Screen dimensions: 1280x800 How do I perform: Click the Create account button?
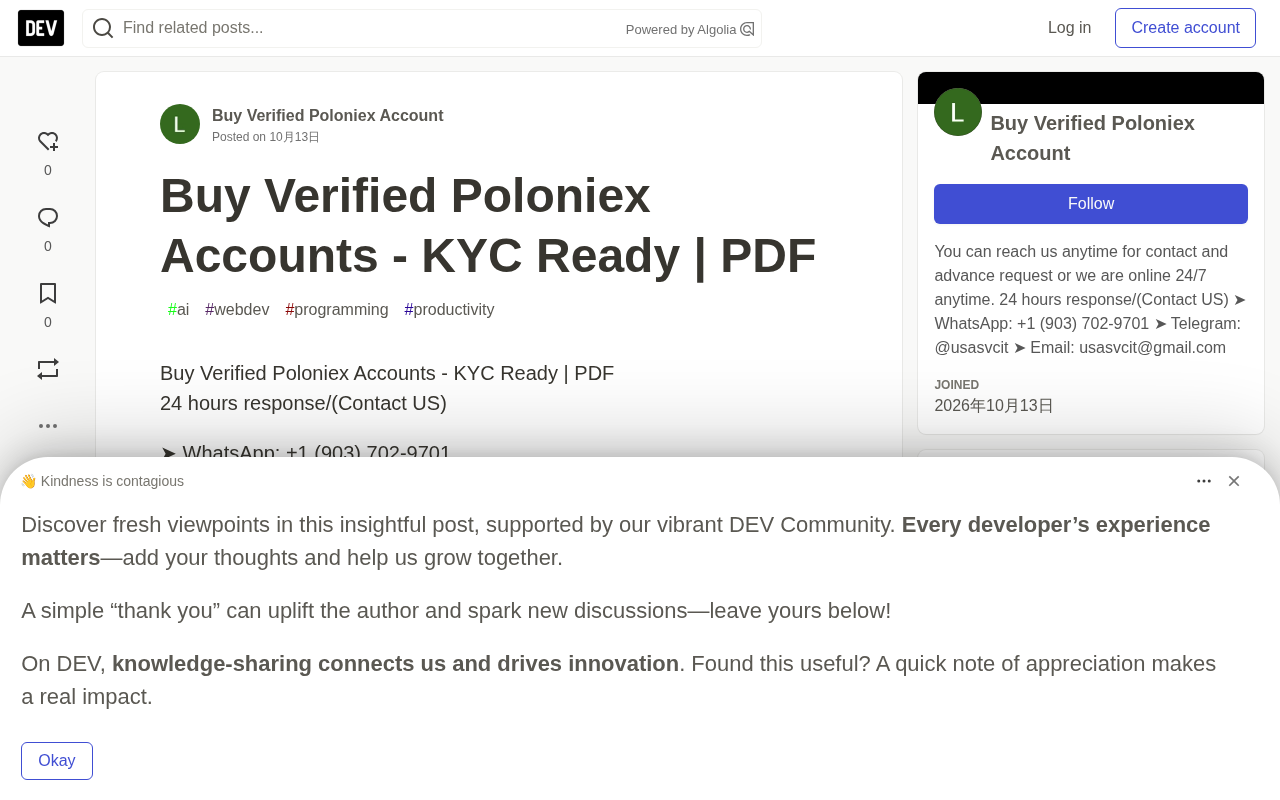point(1185,28)
